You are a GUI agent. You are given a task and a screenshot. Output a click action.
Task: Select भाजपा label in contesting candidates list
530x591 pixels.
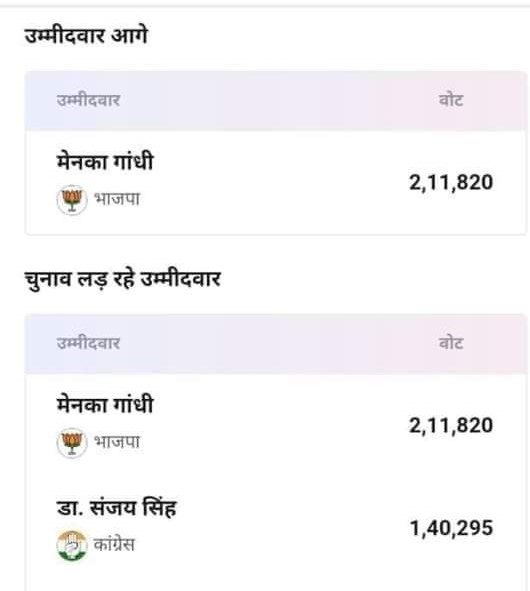click(117, 441)
